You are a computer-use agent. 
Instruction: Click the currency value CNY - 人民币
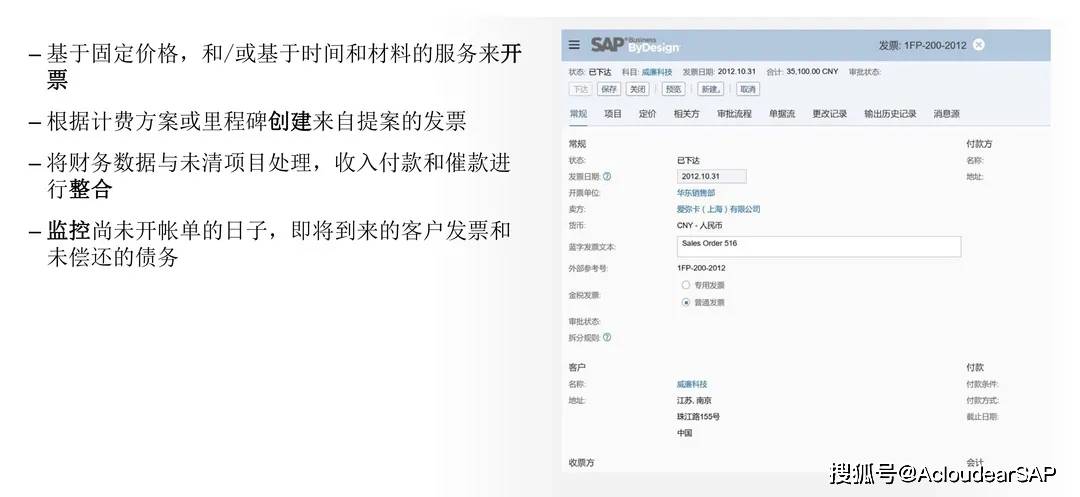pyautogui.click(x=700, y=226)
